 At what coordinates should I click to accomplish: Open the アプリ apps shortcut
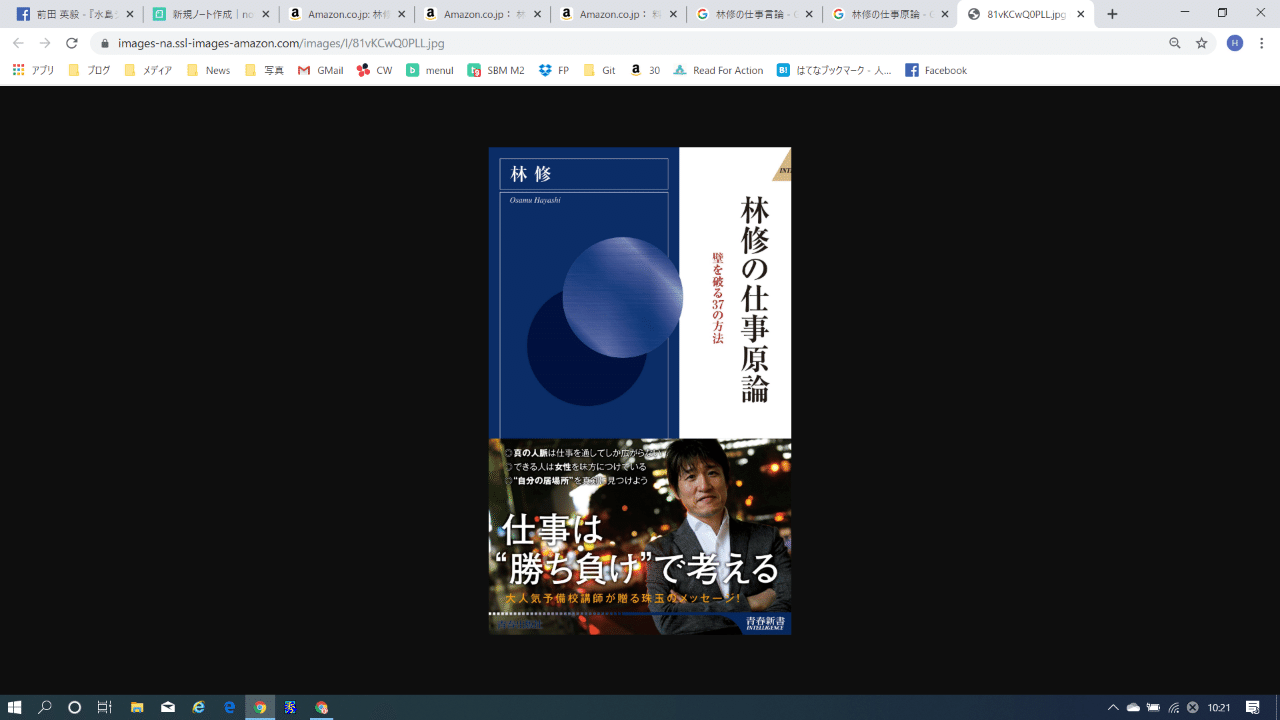coord(33,70)
